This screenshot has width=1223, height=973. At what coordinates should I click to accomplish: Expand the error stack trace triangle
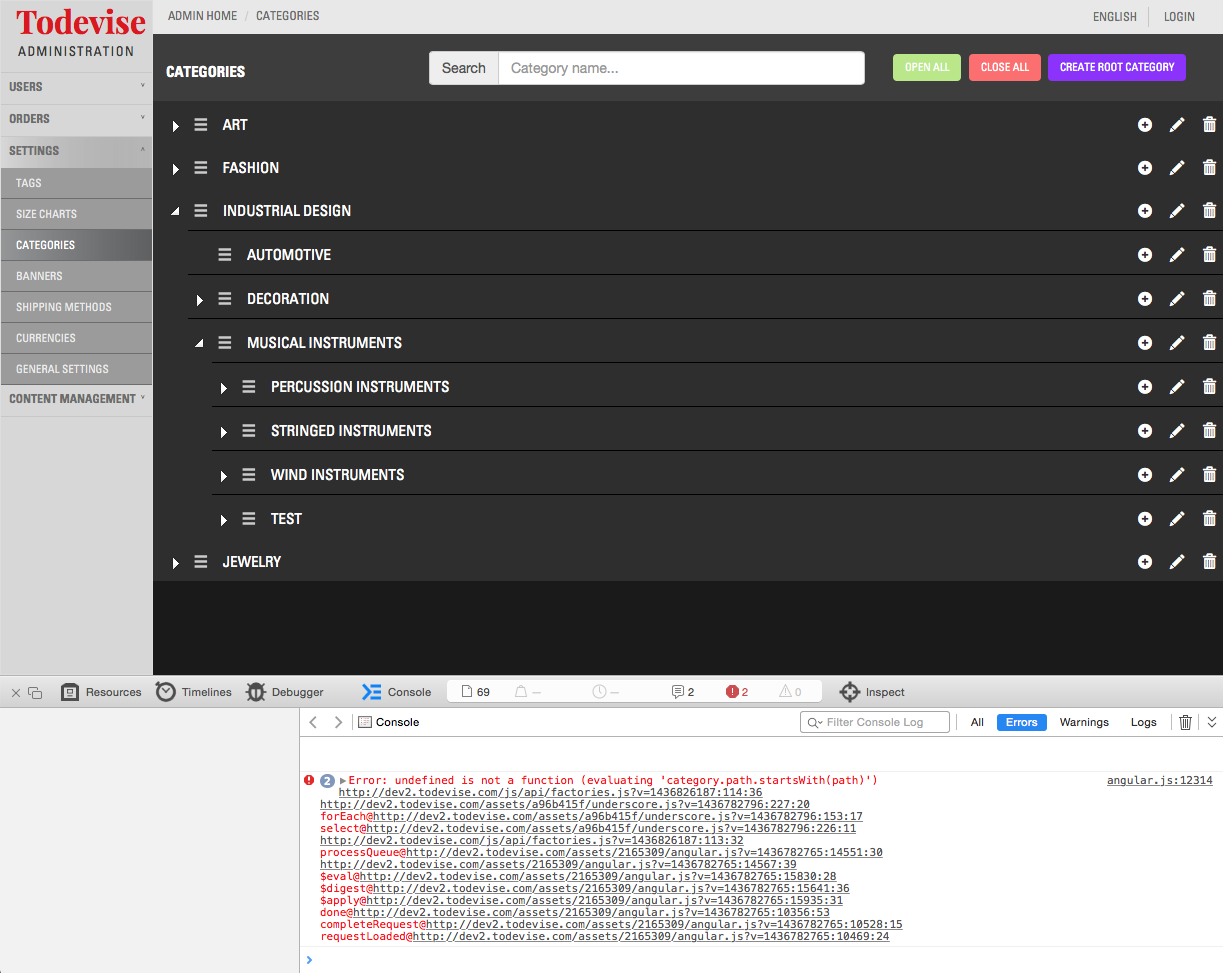click(x=343, y=780)
